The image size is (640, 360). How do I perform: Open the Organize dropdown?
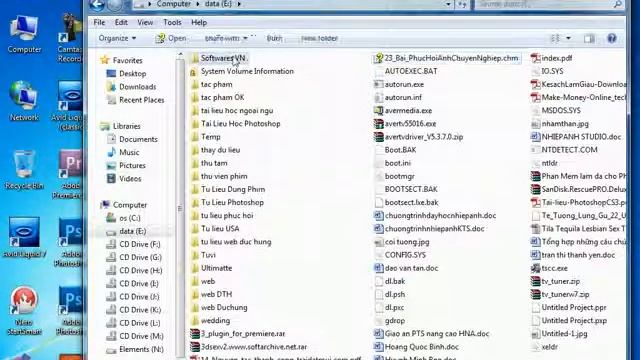coord(117,38)
